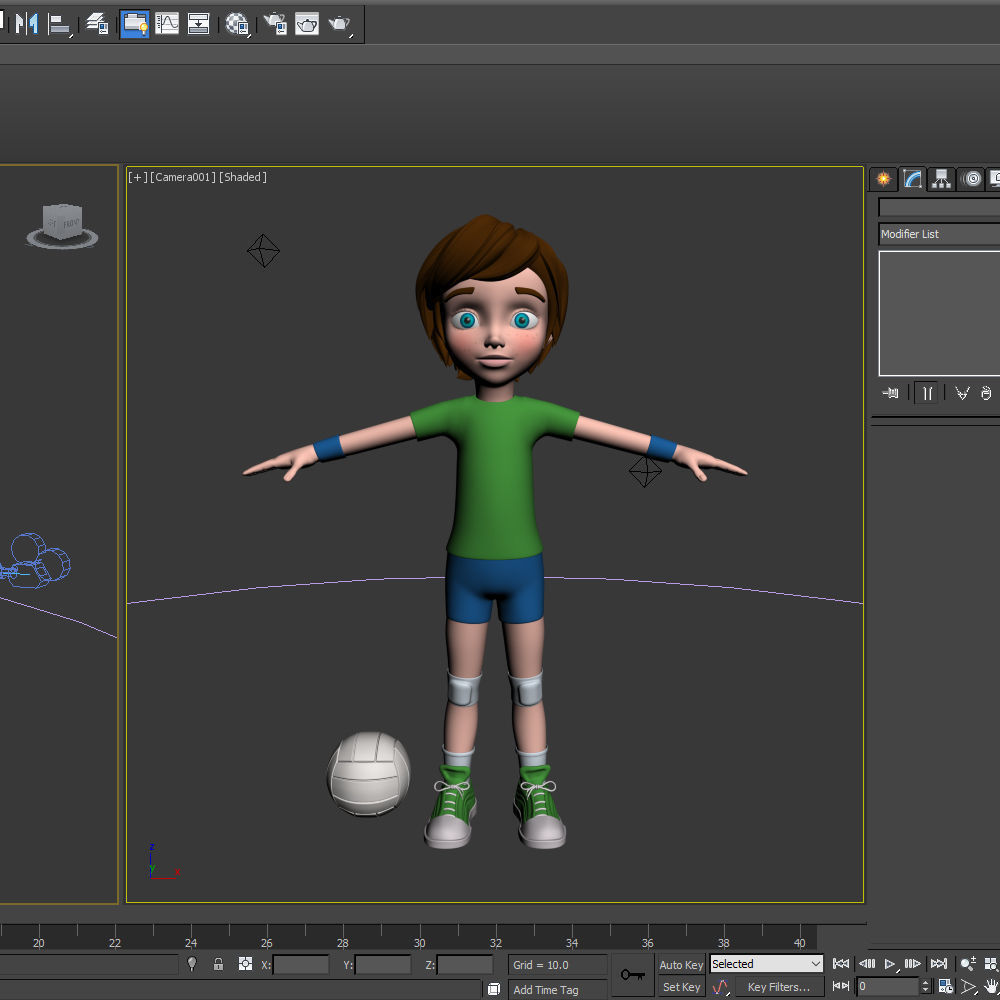The height and width of the screenshot is (1000, 1000).
Task: Toggle the highlighted Ribbon button
Action: (x=135, y=24)
